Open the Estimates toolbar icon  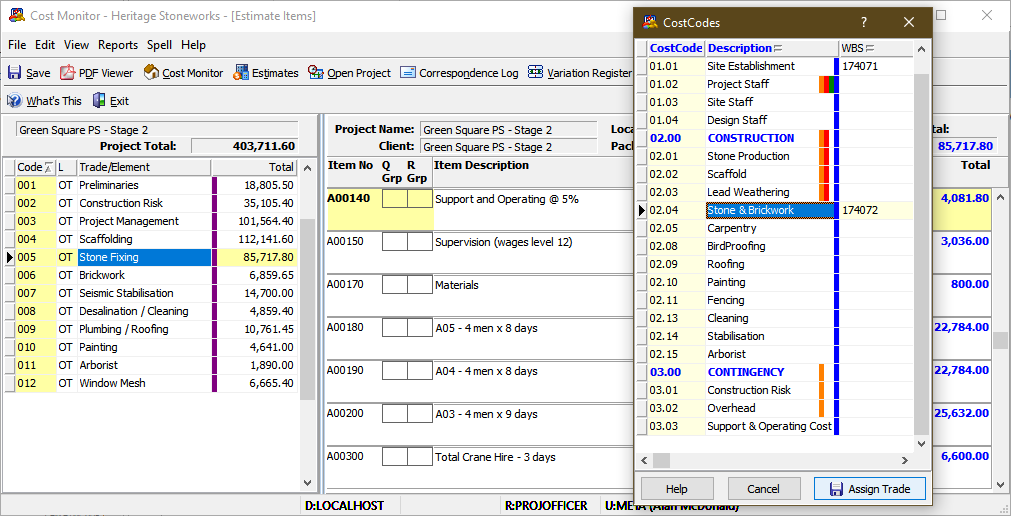[x=241, y=73]
